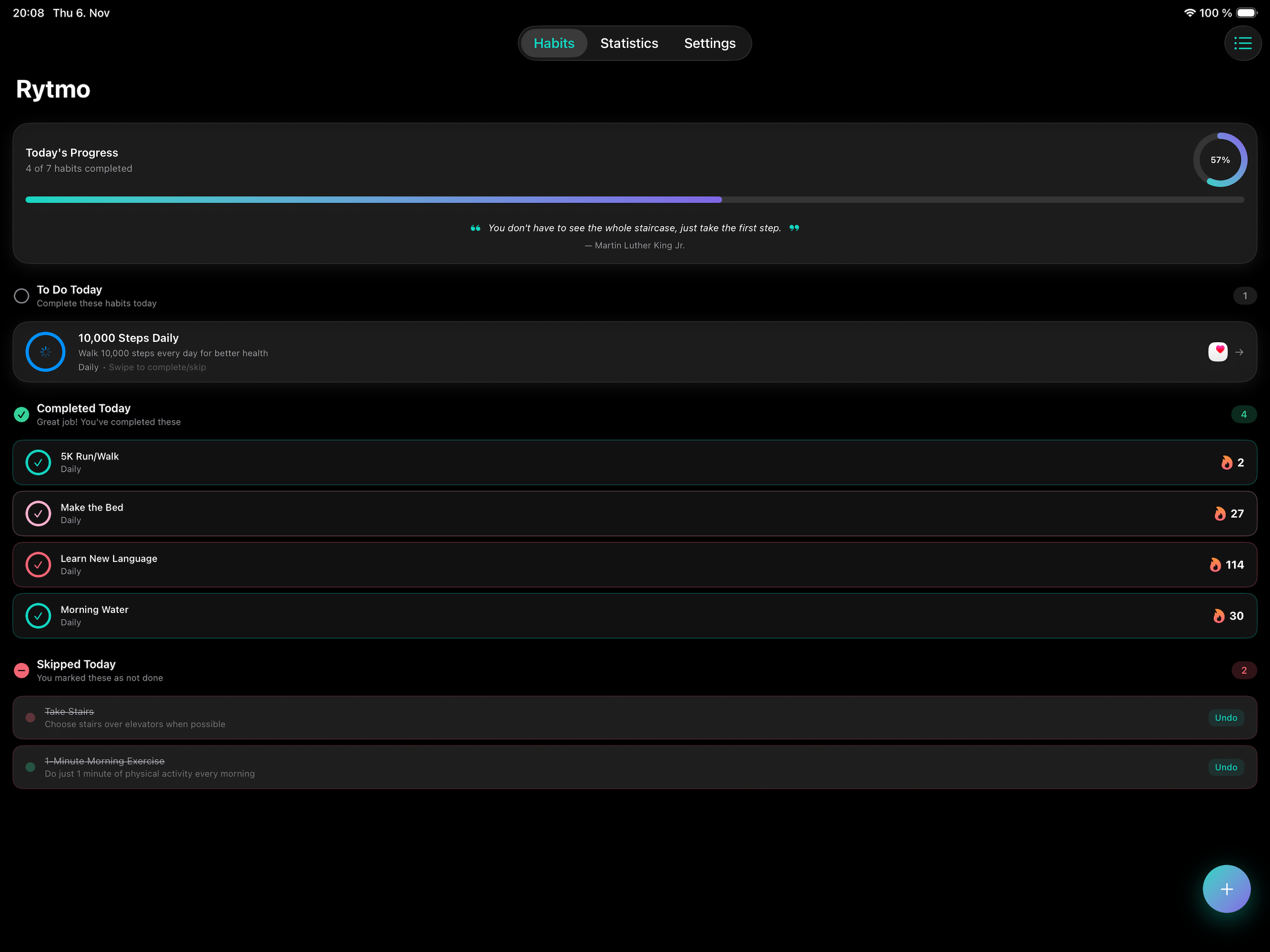Click 'Swipe to complete/skip' hint text
This screenshot has height=952, width=1270.
tap(157, 367)
